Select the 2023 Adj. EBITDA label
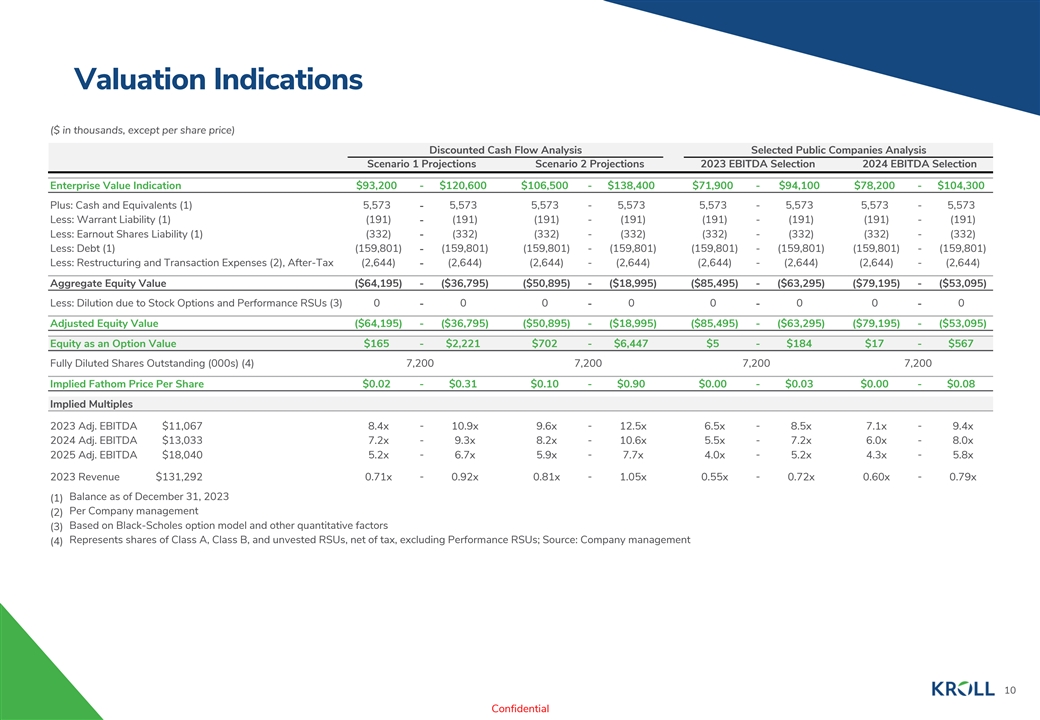 point(94,426)
